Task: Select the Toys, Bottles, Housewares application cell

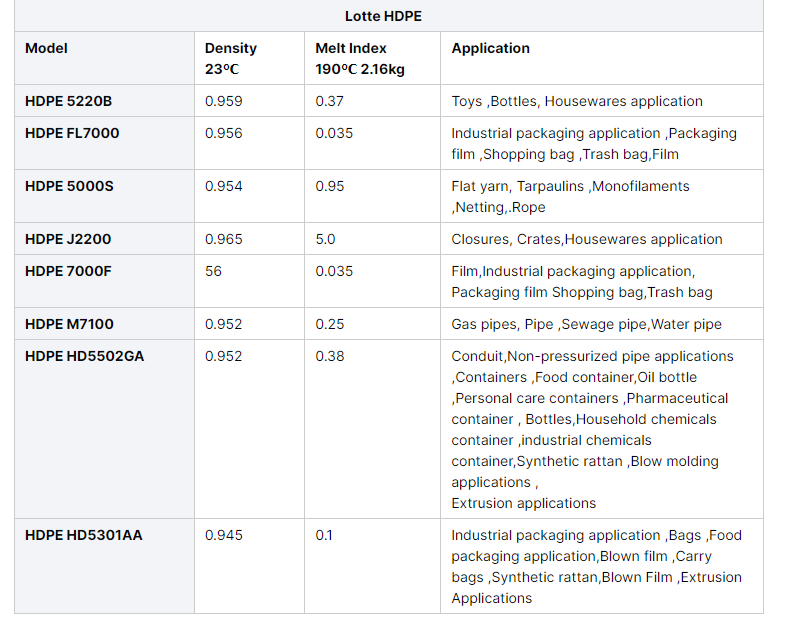Action: (x=577, y=101)
